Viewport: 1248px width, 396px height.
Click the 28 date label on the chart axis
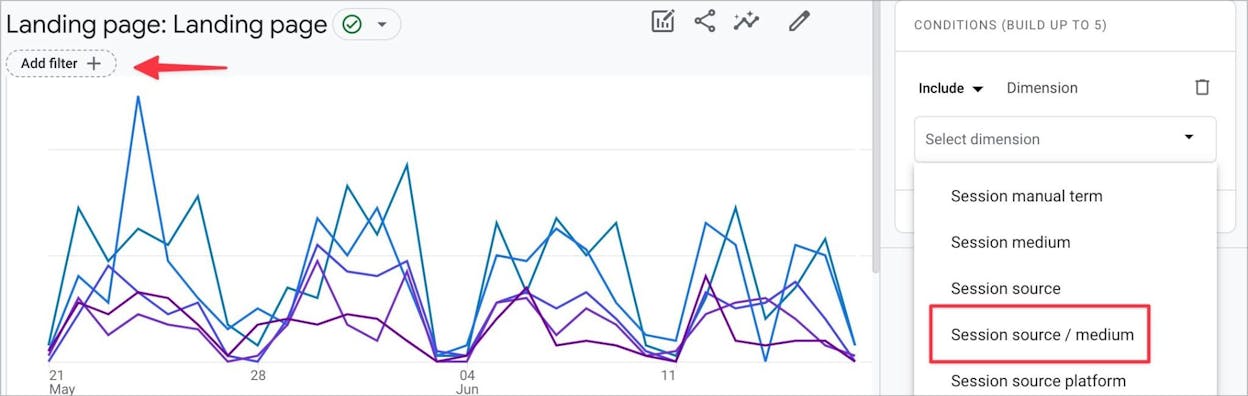(x=258, y=375)
